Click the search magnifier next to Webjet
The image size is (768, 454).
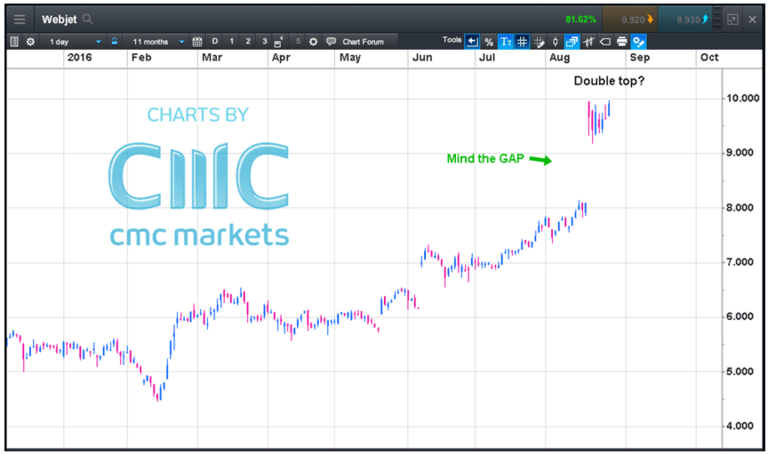pyautogui.click(x=88, y=19)
